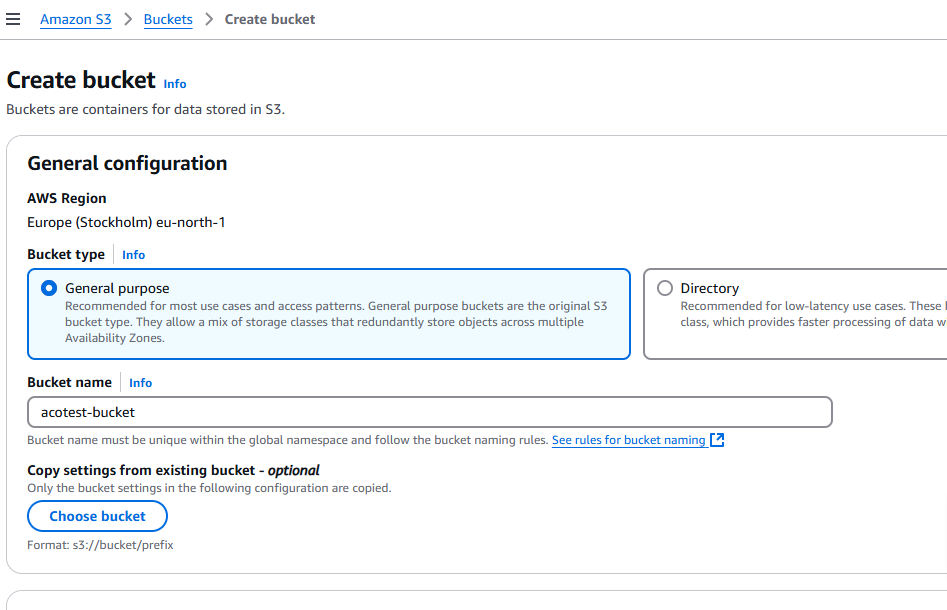This screenshot has width=947, height=610.
Task: Select the Directory bucket type radio button
Action: pyautogui.click(x=665, y=288)
